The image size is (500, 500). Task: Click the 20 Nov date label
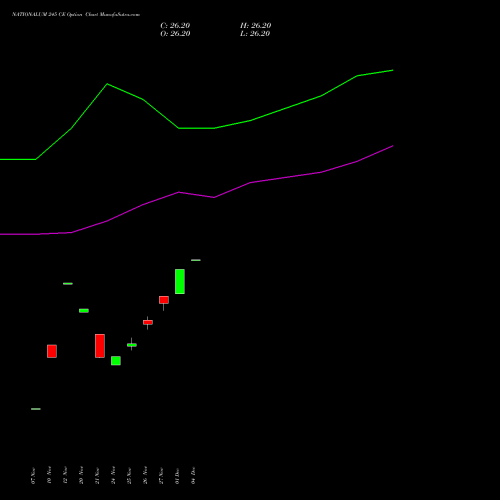point(81,476)
